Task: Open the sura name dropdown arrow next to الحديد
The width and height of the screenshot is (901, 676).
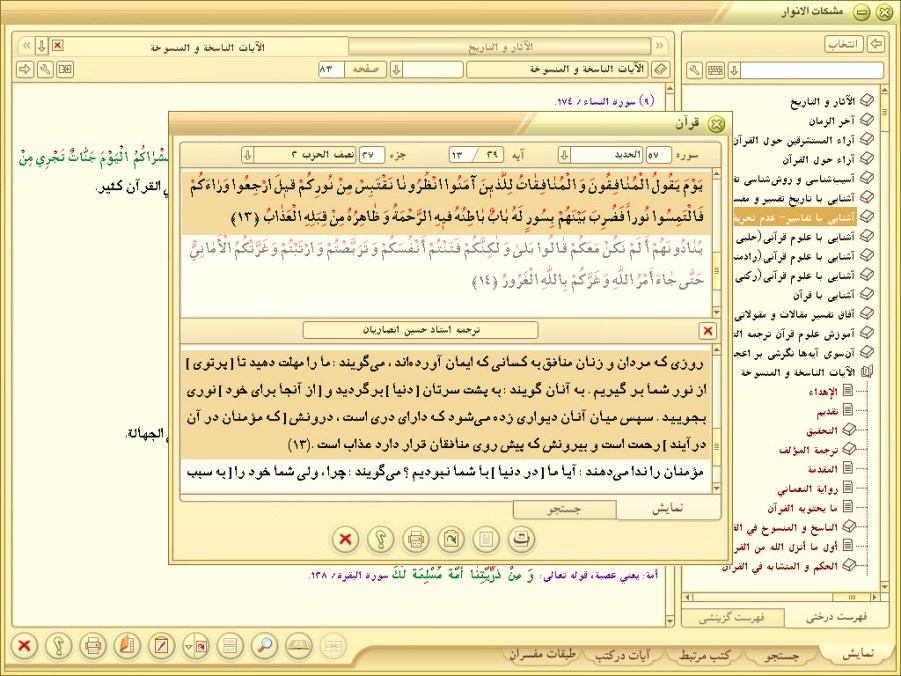Action: coord(564,155)
